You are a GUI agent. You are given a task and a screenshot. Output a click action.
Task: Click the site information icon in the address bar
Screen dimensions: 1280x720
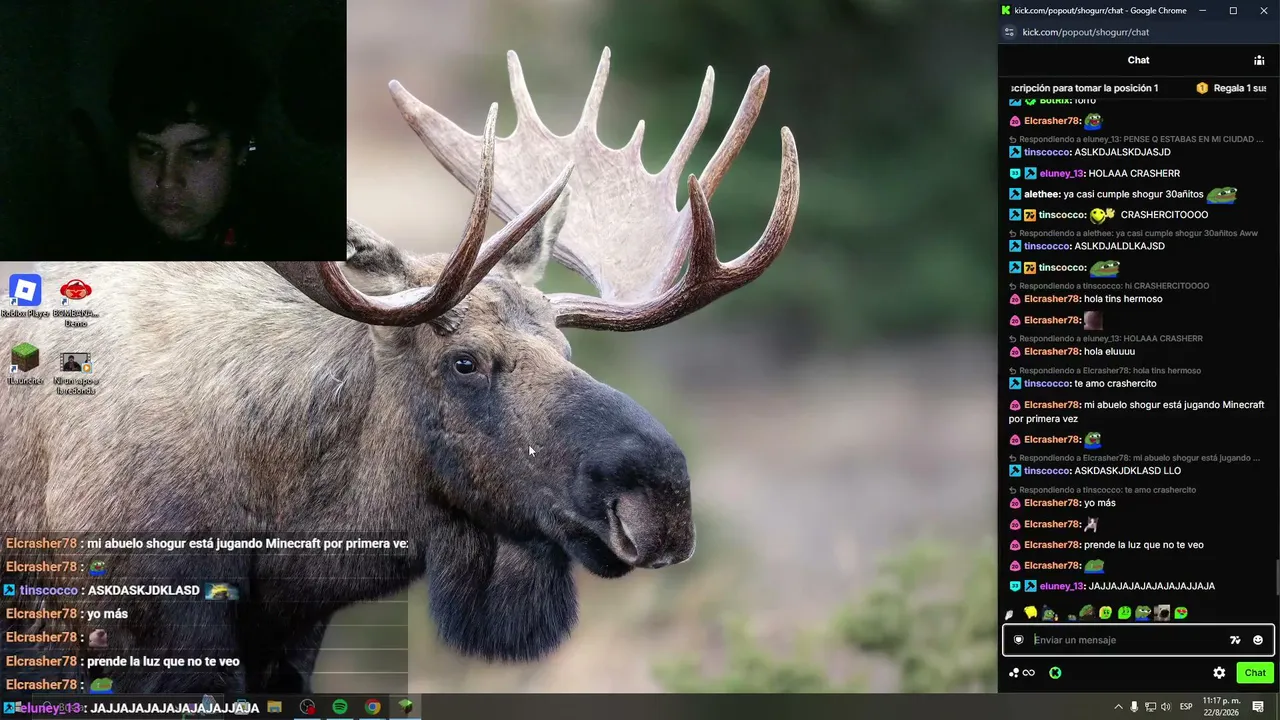pos(1010,32)
